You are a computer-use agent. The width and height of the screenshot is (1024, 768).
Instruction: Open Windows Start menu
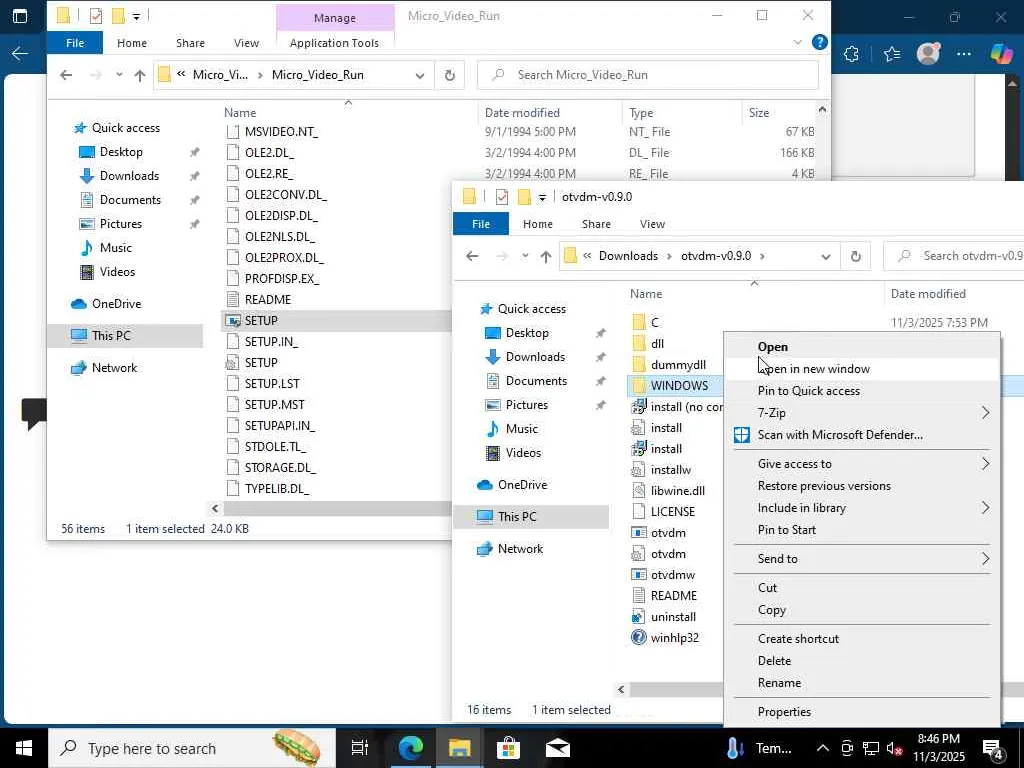24,748
